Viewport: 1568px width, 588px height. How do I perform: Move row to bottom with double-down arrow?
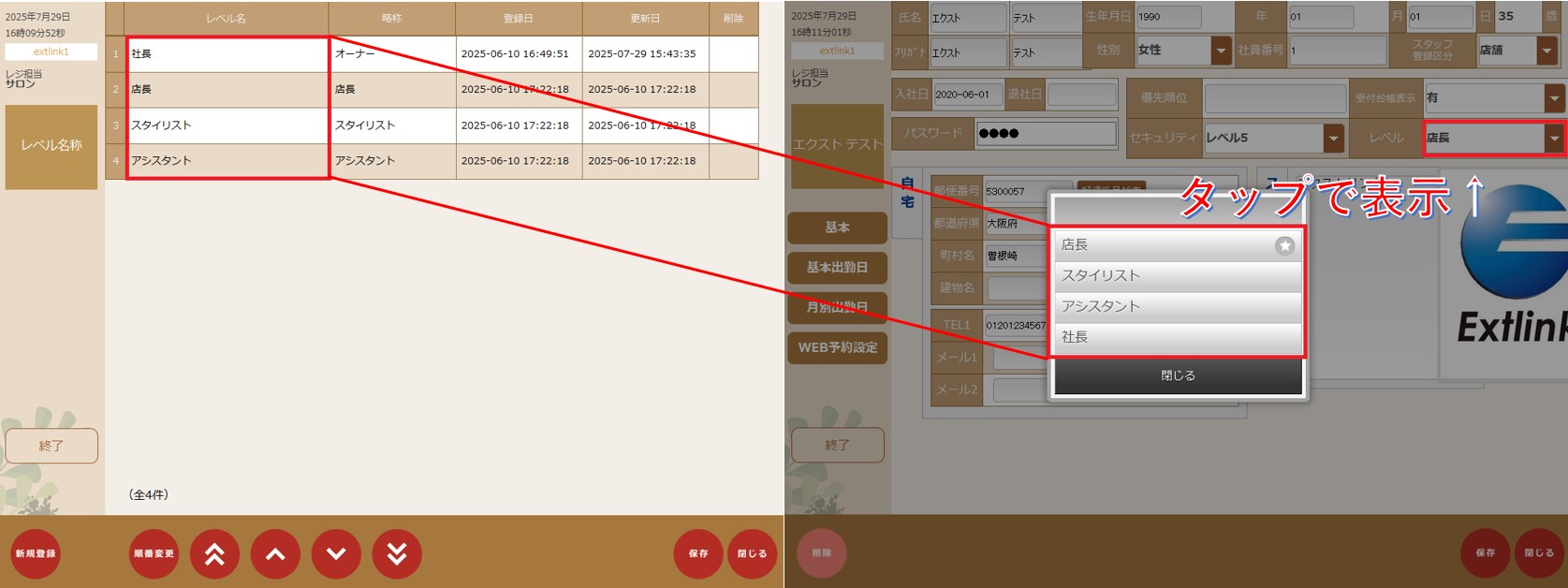397,554
